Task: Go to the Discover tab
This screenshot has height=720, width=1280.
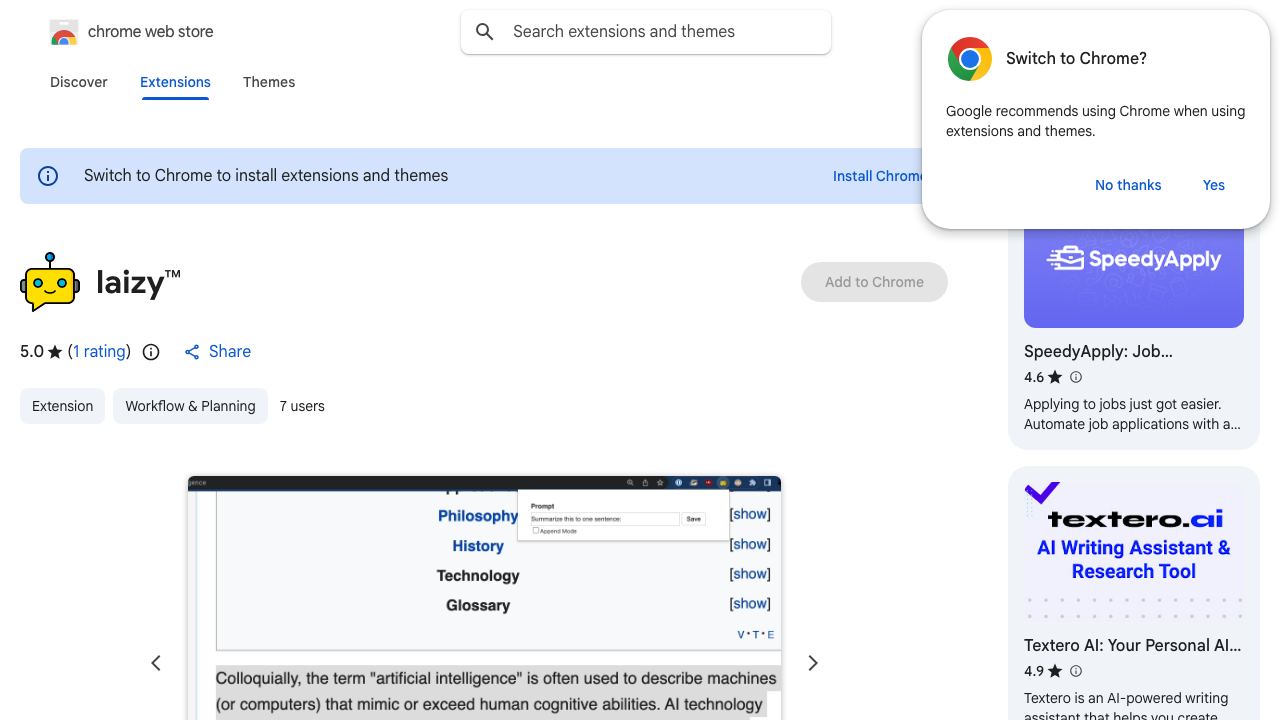Action: (x=79, y=82)
